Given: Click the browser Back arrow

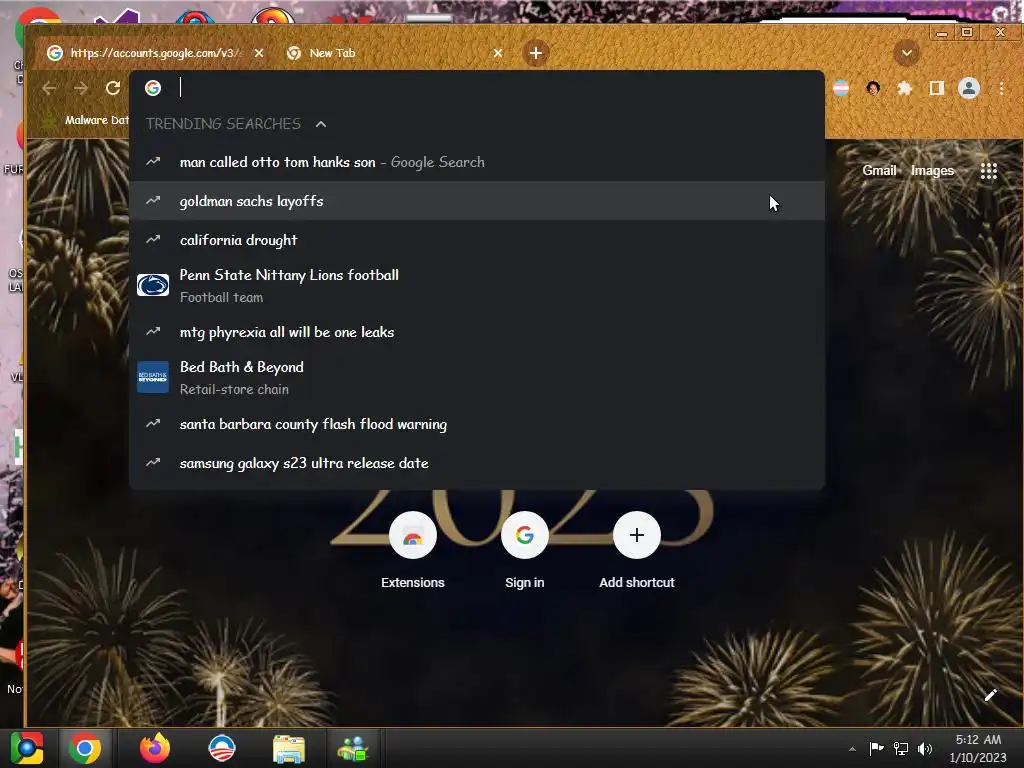Looking at the screenshot, I should click(49, 88).
